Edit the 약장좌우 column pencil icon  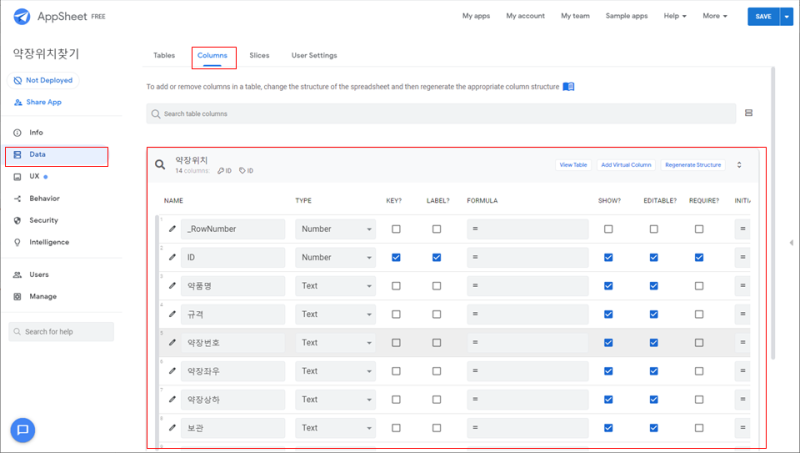tap(172, 371)
